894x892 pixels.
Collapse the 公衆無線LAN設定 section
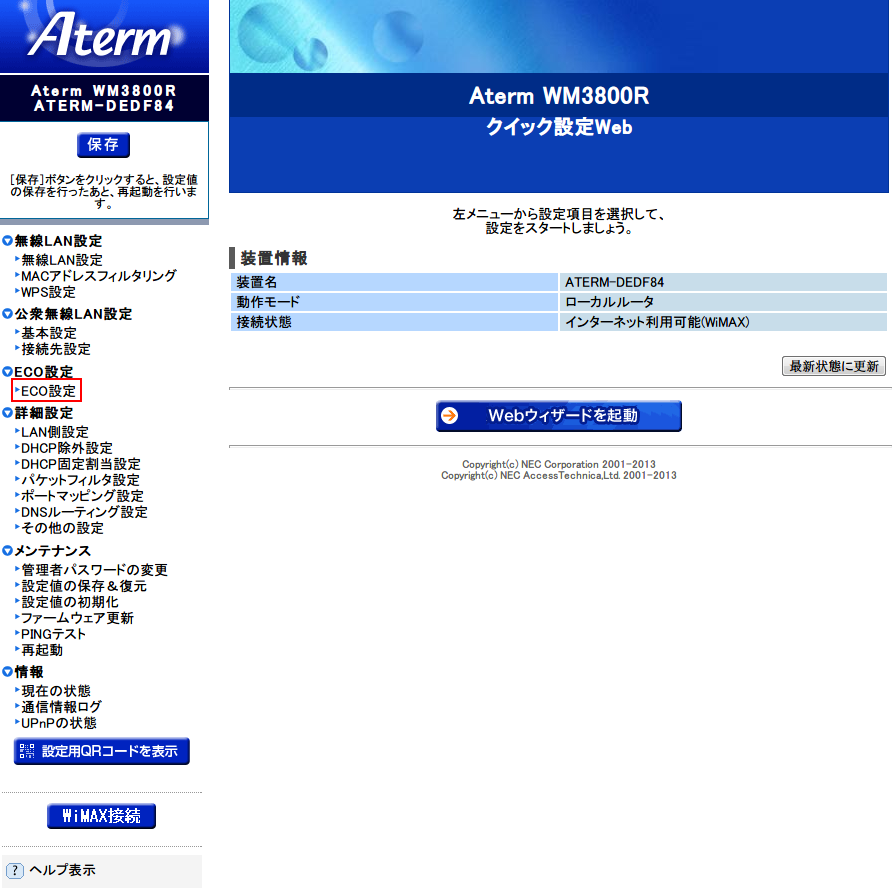(8, 314)
